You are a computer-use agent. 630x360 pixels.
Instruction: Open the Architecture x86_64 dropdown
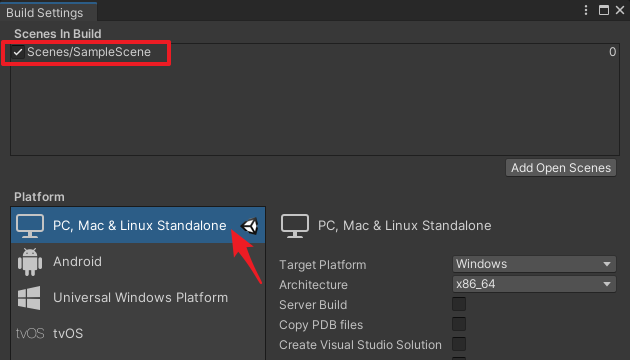[x=534, y=284]
